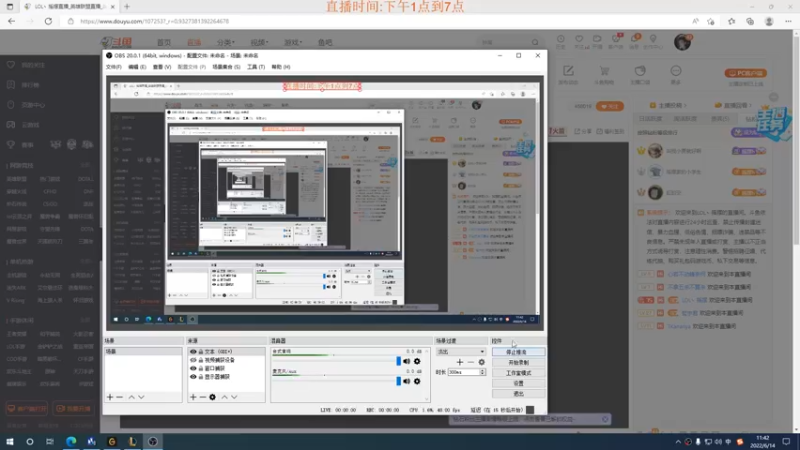Click the stop streaming button (停止推流)

pos(518,352)
